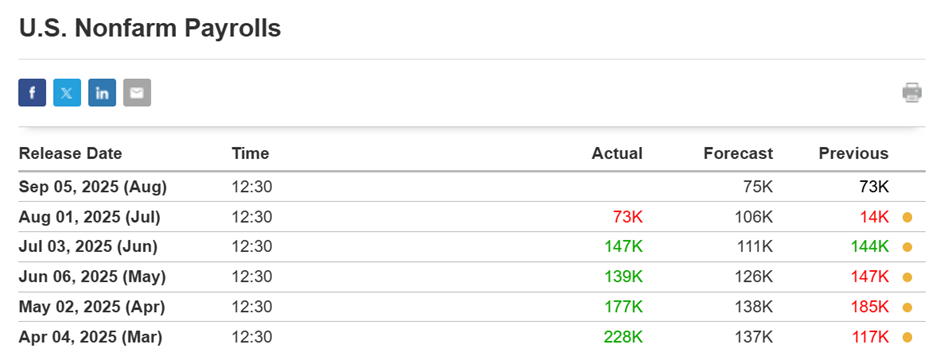Click the Release Date column header
Screen dimensions: 940x360
[x=71, y=154]
